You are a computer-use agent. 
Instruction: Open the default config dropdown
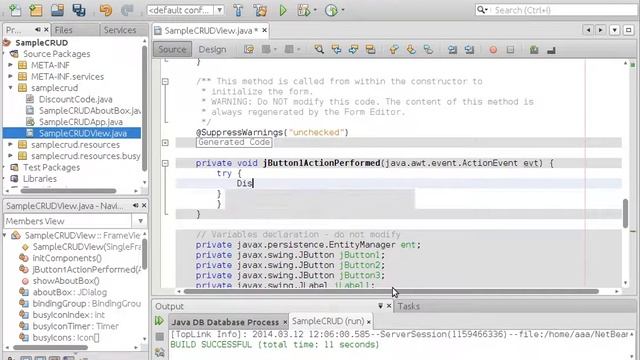(x=220, y=10)
